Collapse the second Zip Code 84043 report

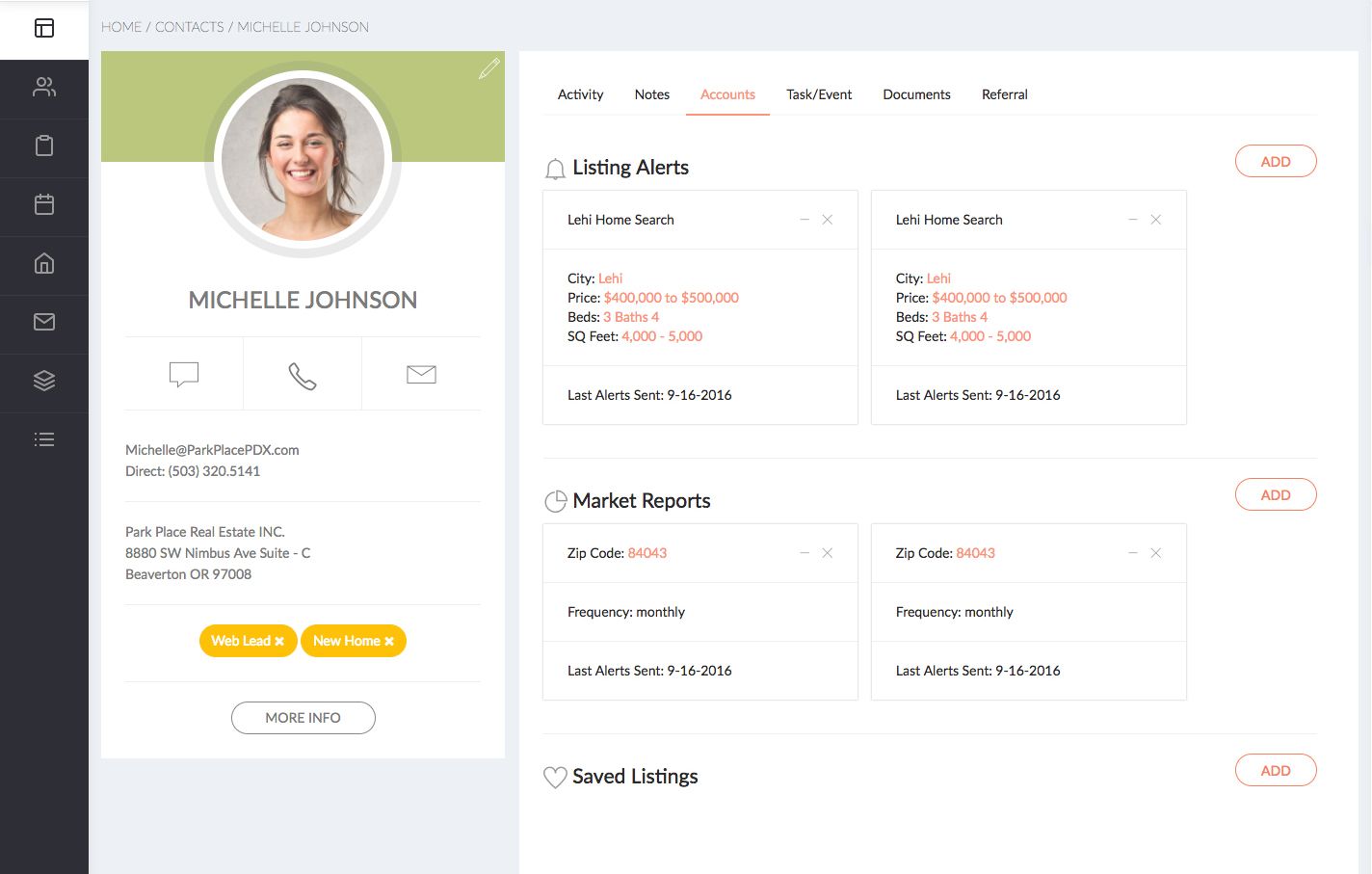pyautogui.click(x=1132, y=553)
